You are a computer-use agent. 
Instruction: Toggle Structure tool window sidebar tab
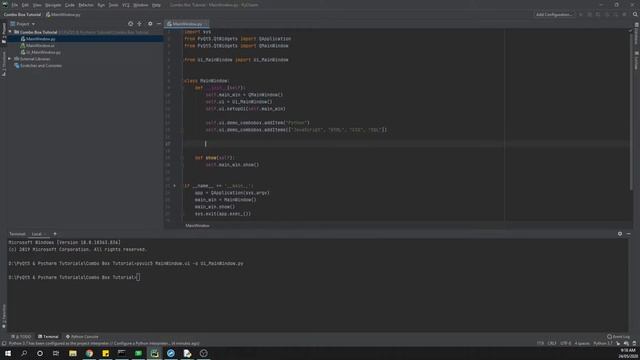pos(4,63)
